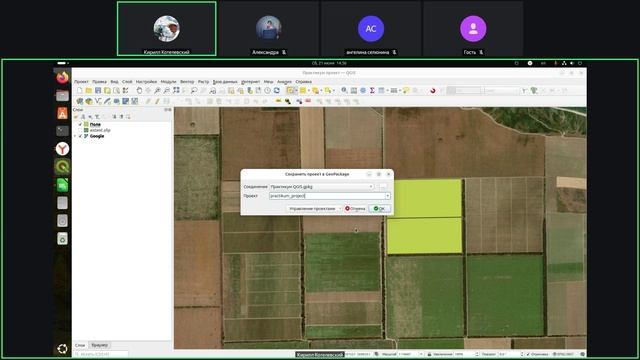Click the Statistical Summary sigma icon
The image size is (640, 360).
(372, 91)
